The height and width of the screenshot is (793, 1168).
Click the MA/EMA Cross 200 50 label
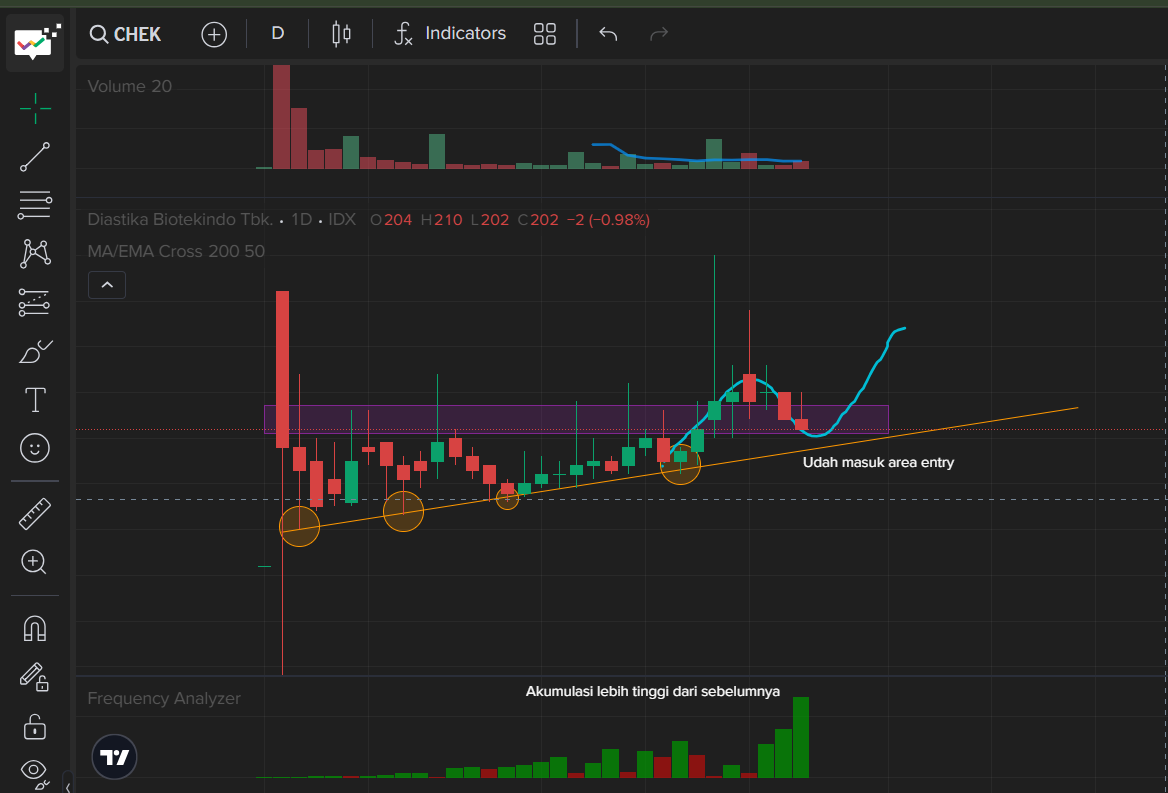tap(176, 251)
